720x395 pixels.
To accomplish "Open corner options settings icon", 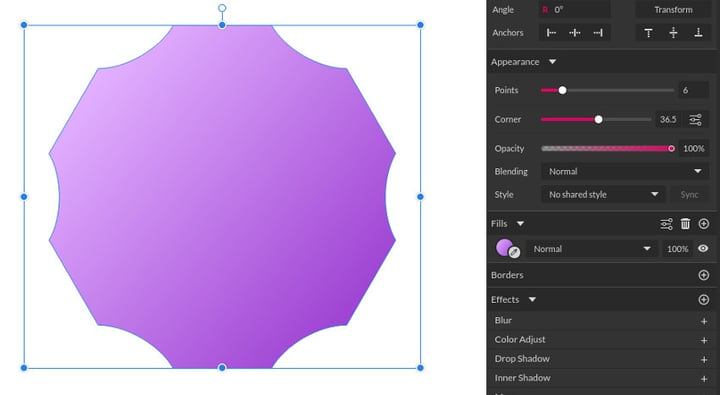I will 695,119.
